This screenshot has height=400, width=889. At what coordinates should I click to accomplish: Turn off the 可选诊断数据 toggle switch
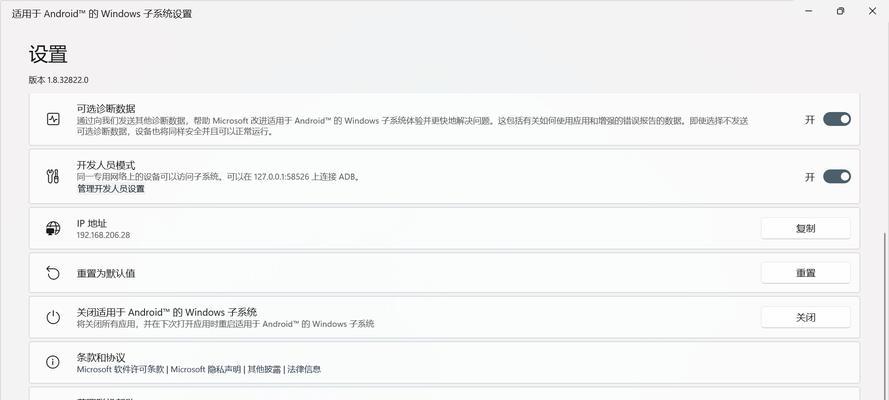(837, 119)
